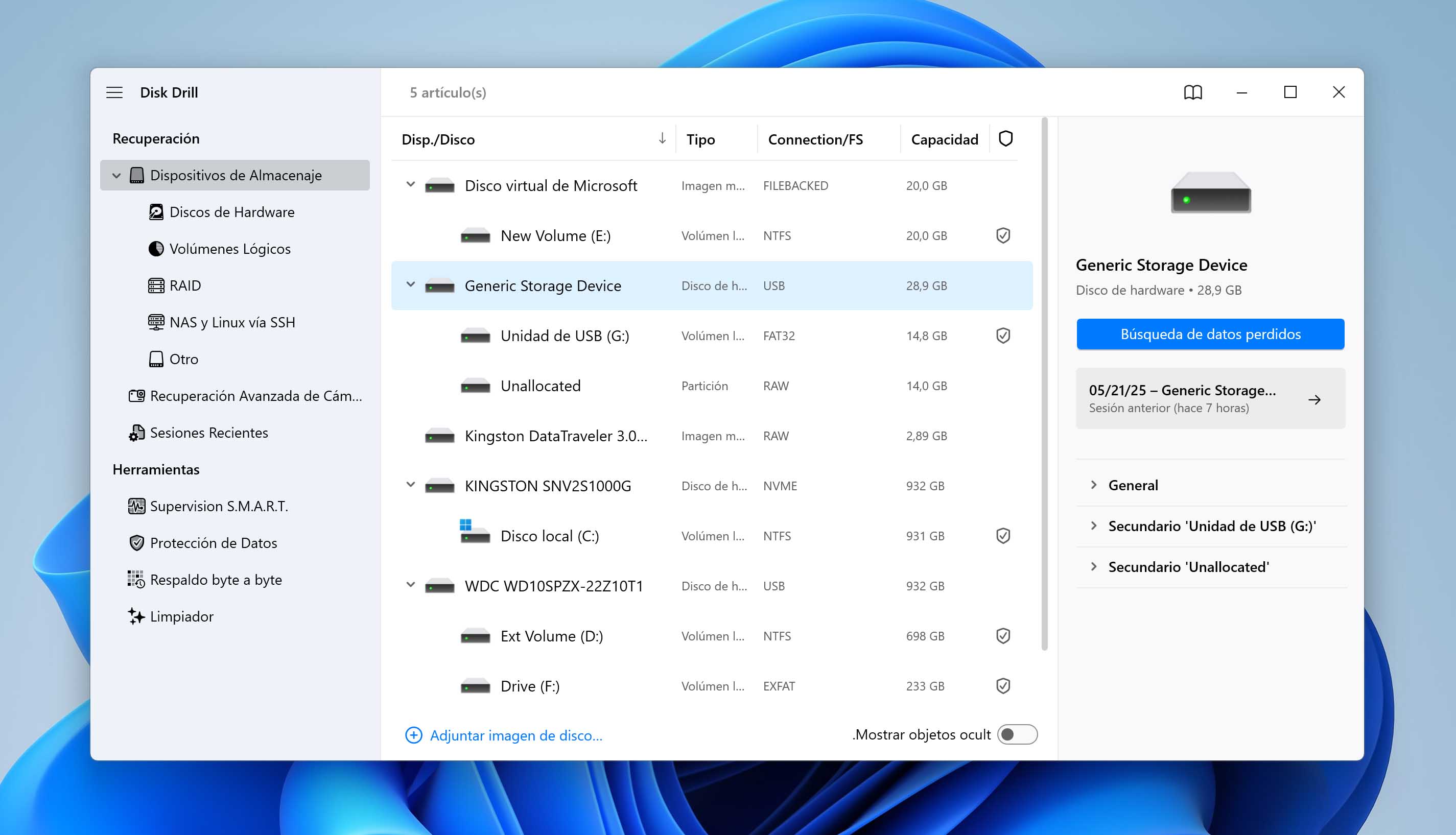Click the Supervision S.M.A.R.T. monitor icon

tap(136, 507)
